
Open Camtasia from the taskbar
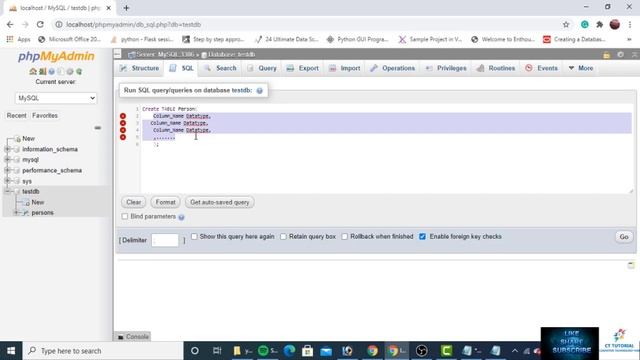click(446, 351)
